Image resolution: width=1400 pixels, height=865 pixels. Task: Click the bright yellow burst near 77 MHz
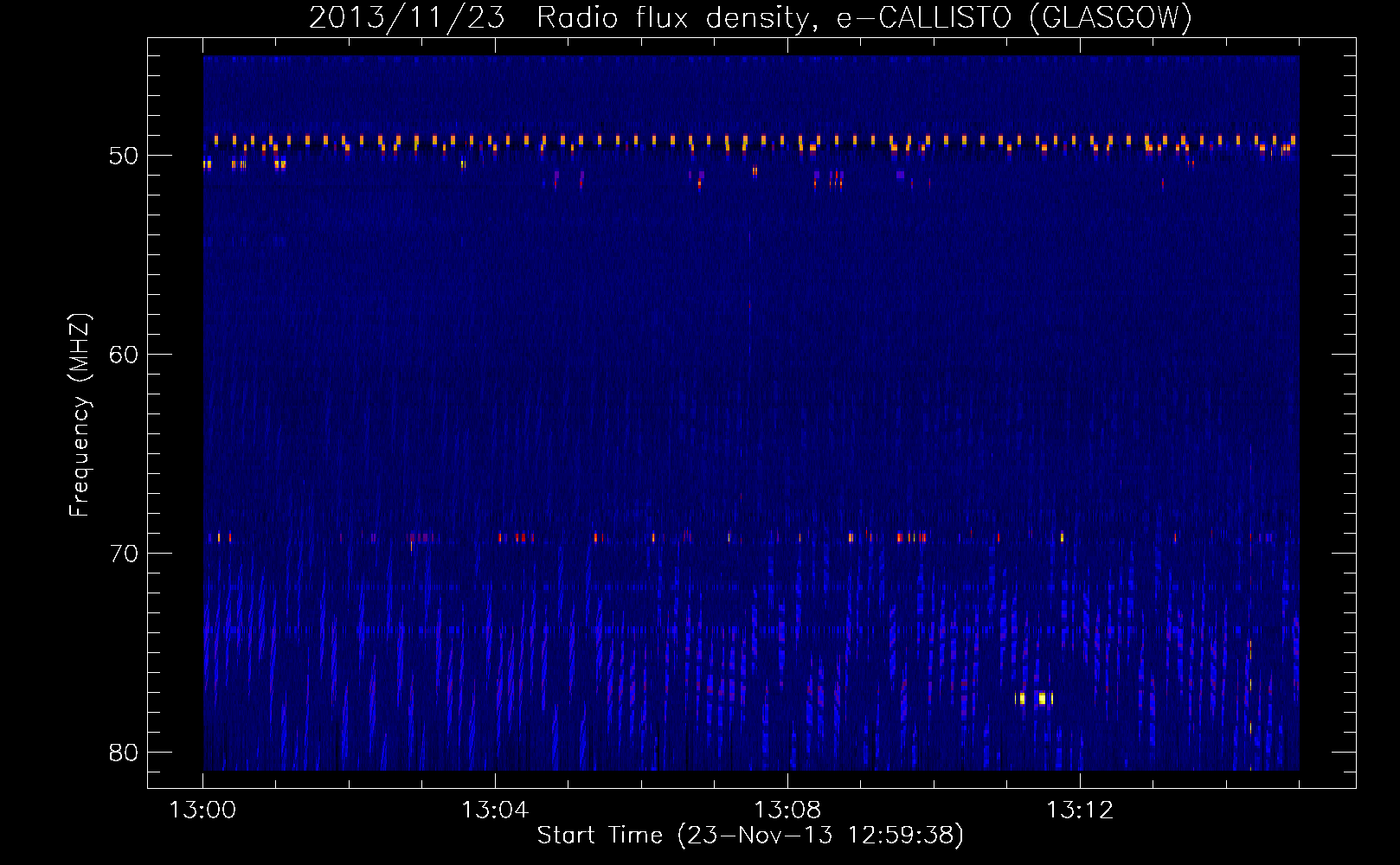tap(1035, 698)
